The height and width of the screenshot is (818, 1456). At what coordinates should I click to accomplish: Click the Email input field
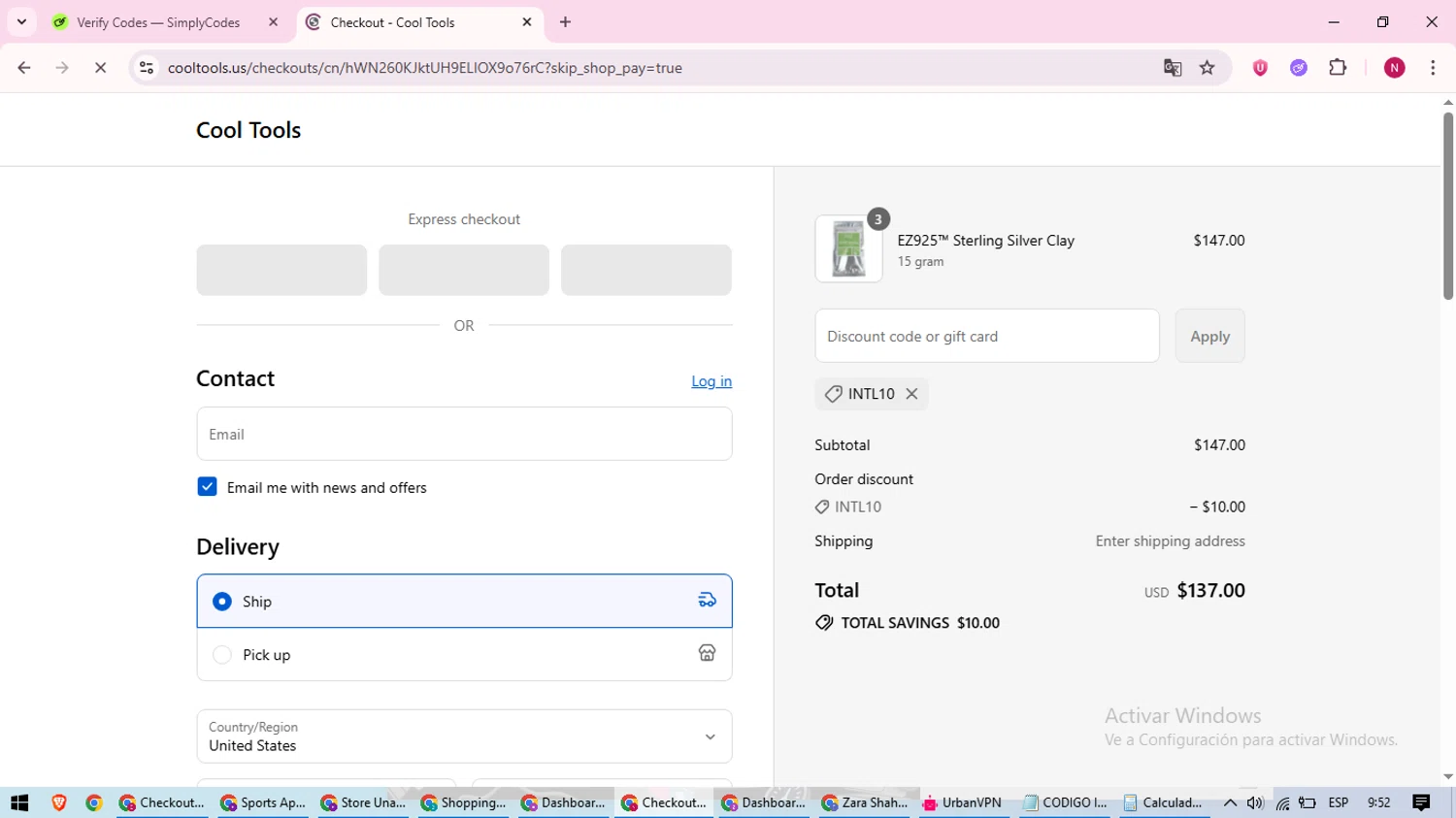coord(464,434)
